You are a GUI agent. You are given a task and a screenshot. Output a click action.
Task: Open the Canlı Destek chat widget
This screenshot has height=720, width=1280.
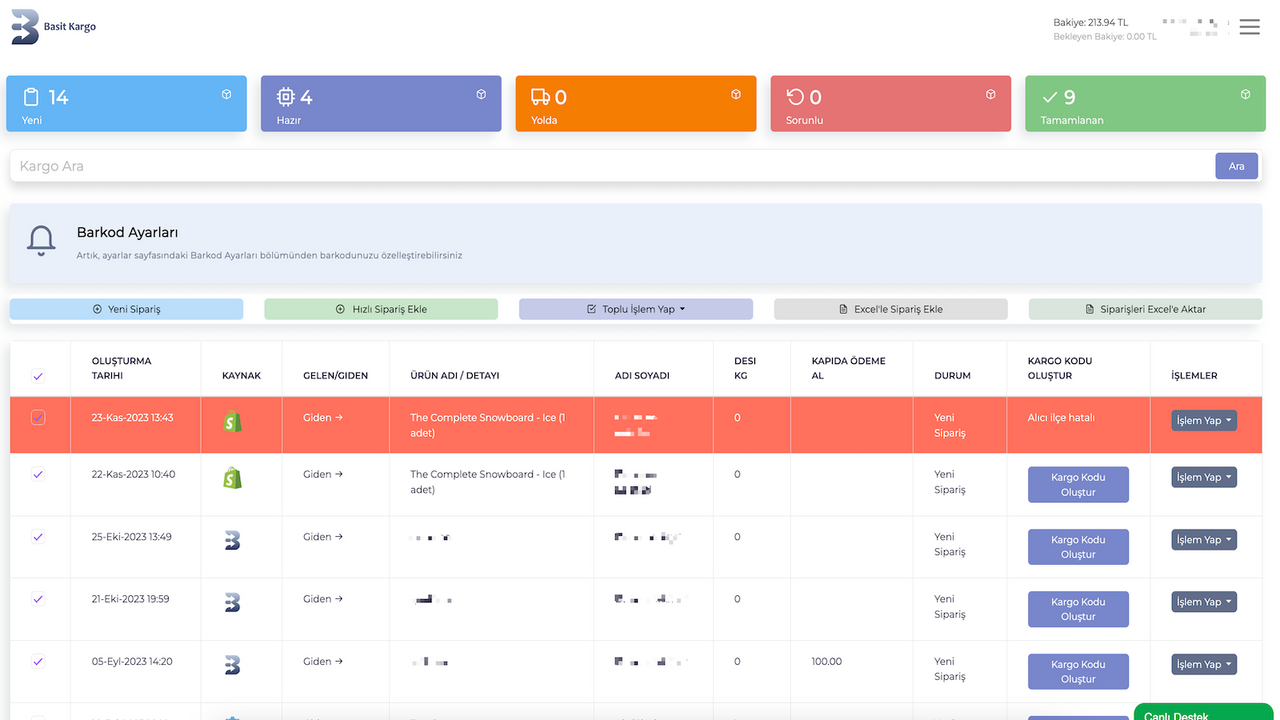coord(1206,712)
